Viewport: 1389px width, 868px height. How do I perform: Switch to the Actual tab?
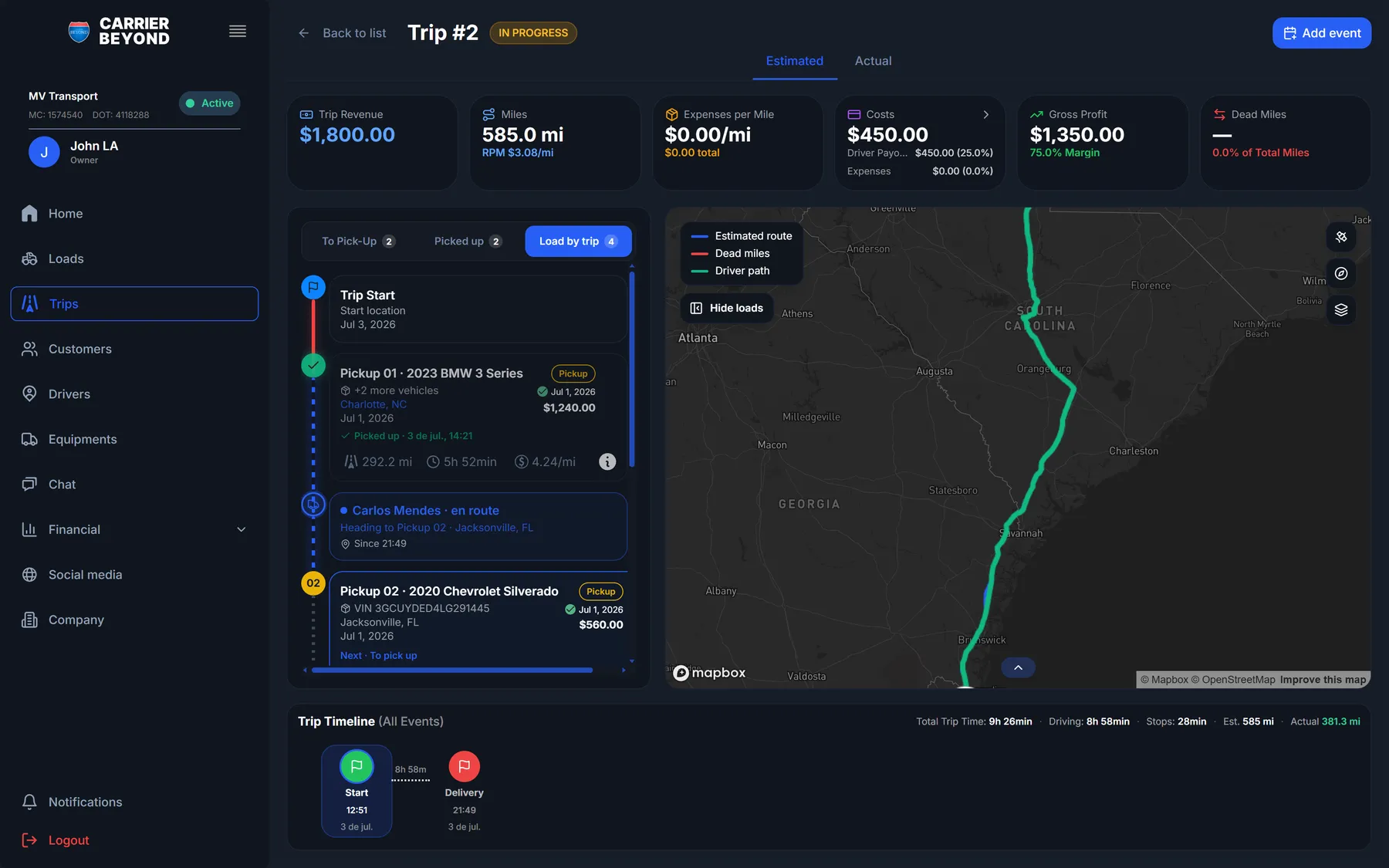(x=874, y=61)
